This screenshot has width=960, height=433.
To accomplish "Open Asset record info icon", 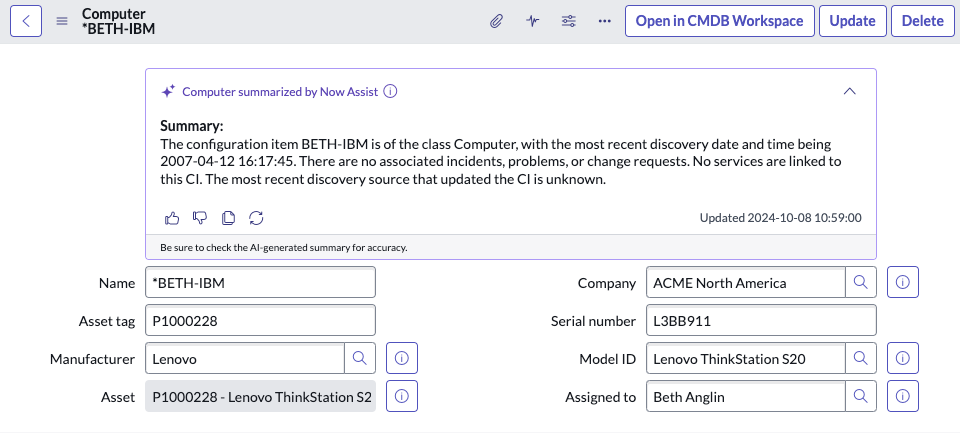I will tap(402, 396).
